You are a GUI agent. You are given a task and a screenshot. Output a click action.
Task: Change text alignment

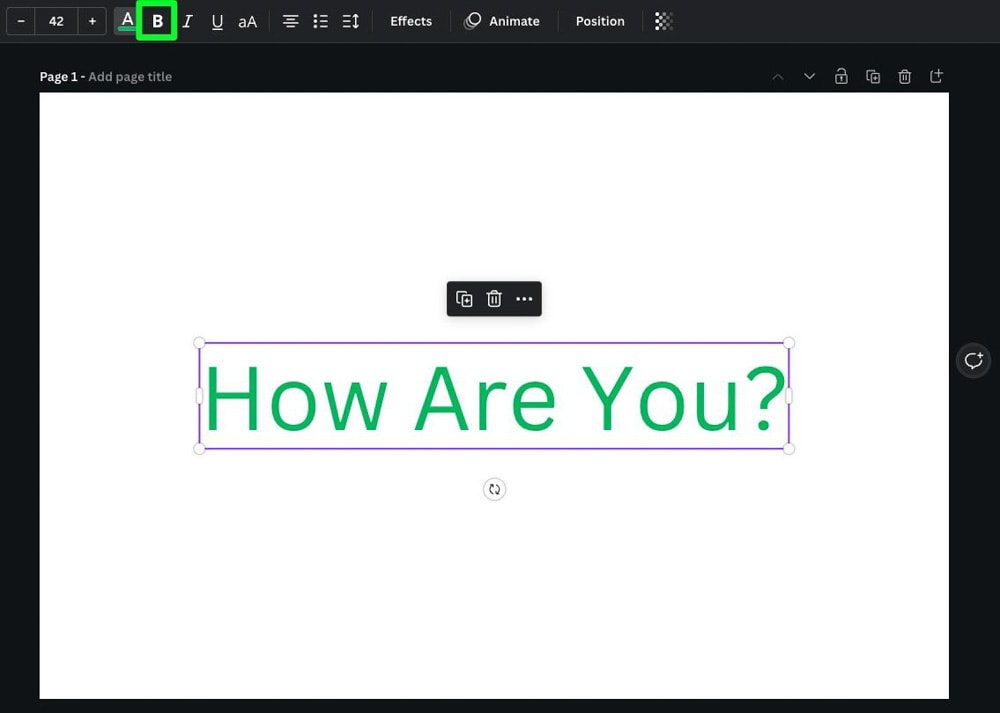pyautogui.click(x=290, y=21)
